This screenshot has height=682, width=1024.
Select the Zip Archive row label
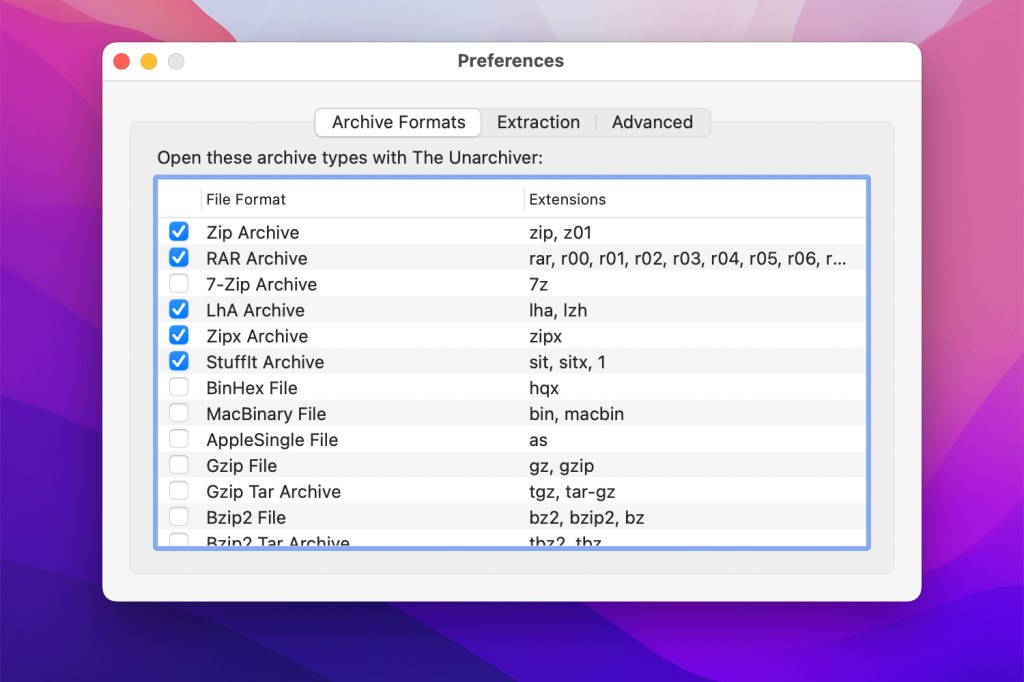click(253, 233)
